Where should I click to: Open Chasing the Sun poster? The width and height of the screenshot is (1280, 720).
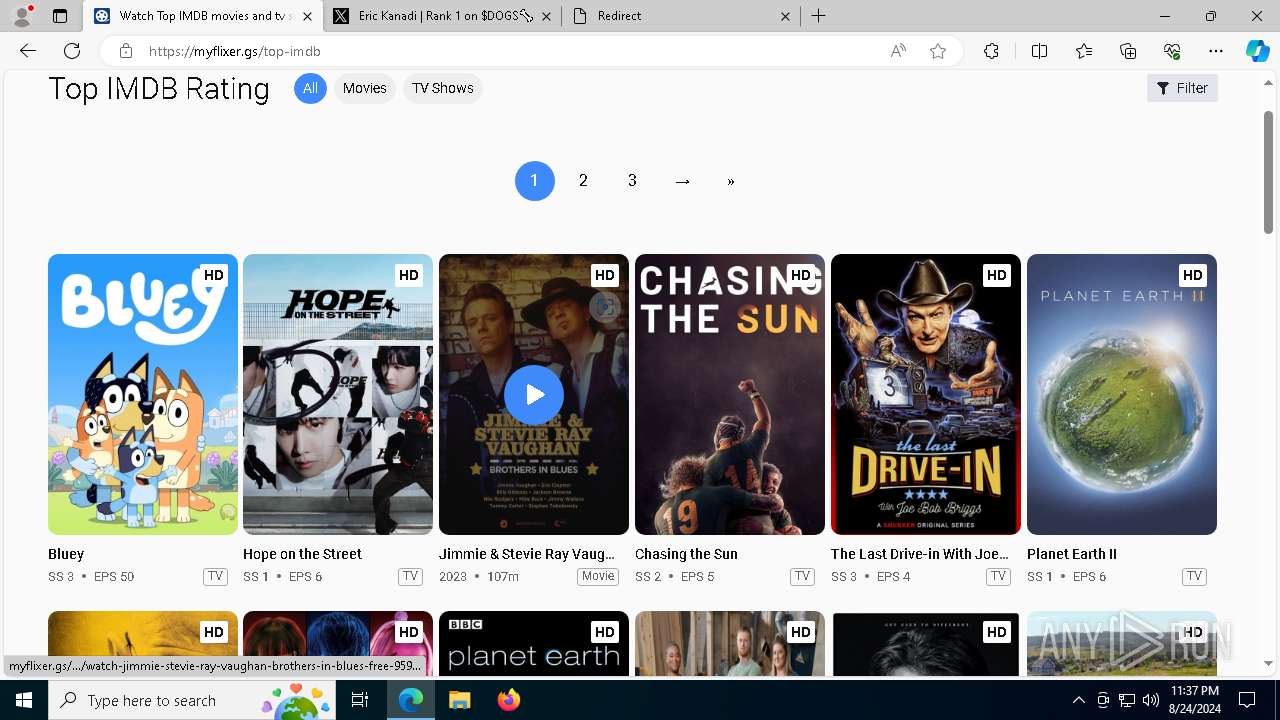pos(730,394)
